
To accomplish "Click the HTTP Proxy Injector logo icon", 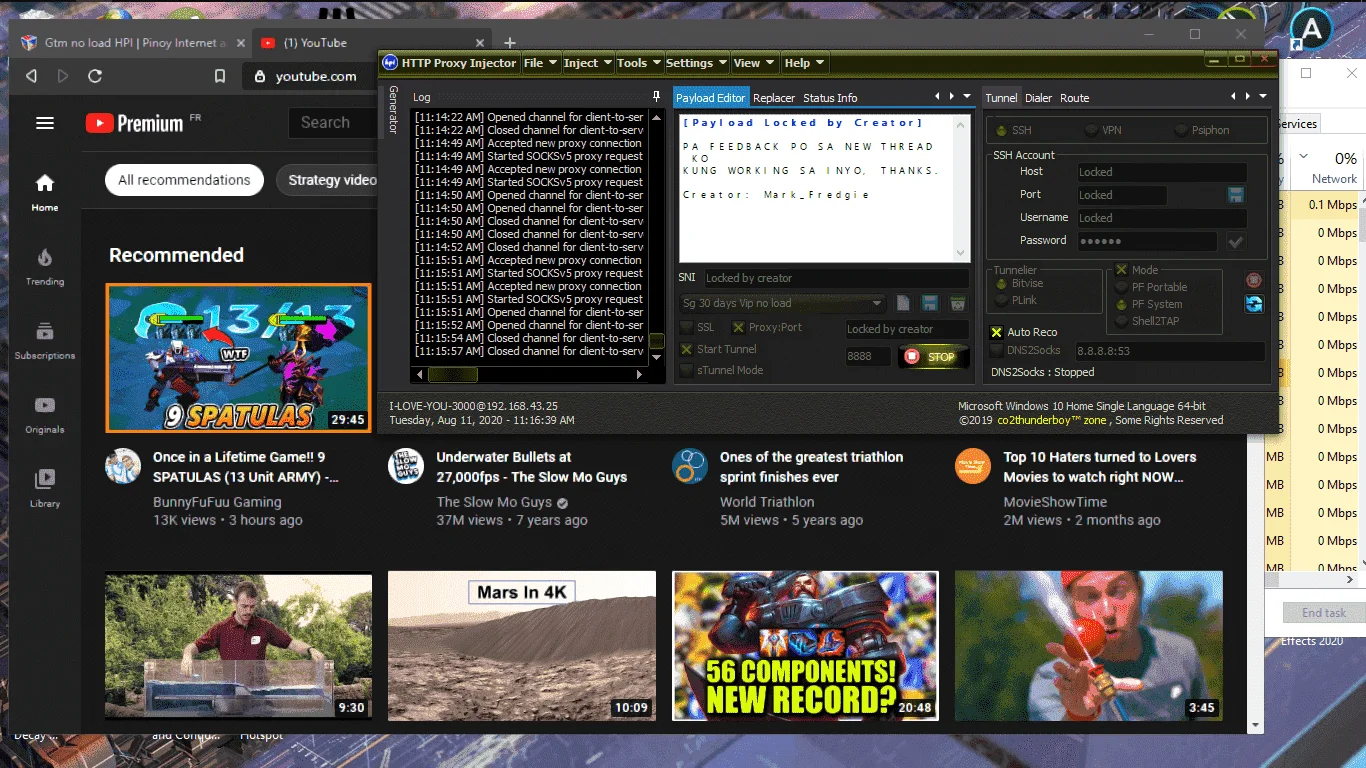I will tap(390, 63).
